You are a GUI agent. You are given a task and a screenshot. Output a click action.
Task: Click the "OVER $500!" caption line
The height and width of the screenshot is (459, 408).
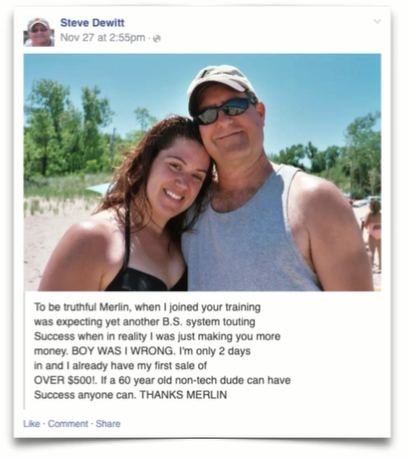pyautogui.click(x=162, y=380)
